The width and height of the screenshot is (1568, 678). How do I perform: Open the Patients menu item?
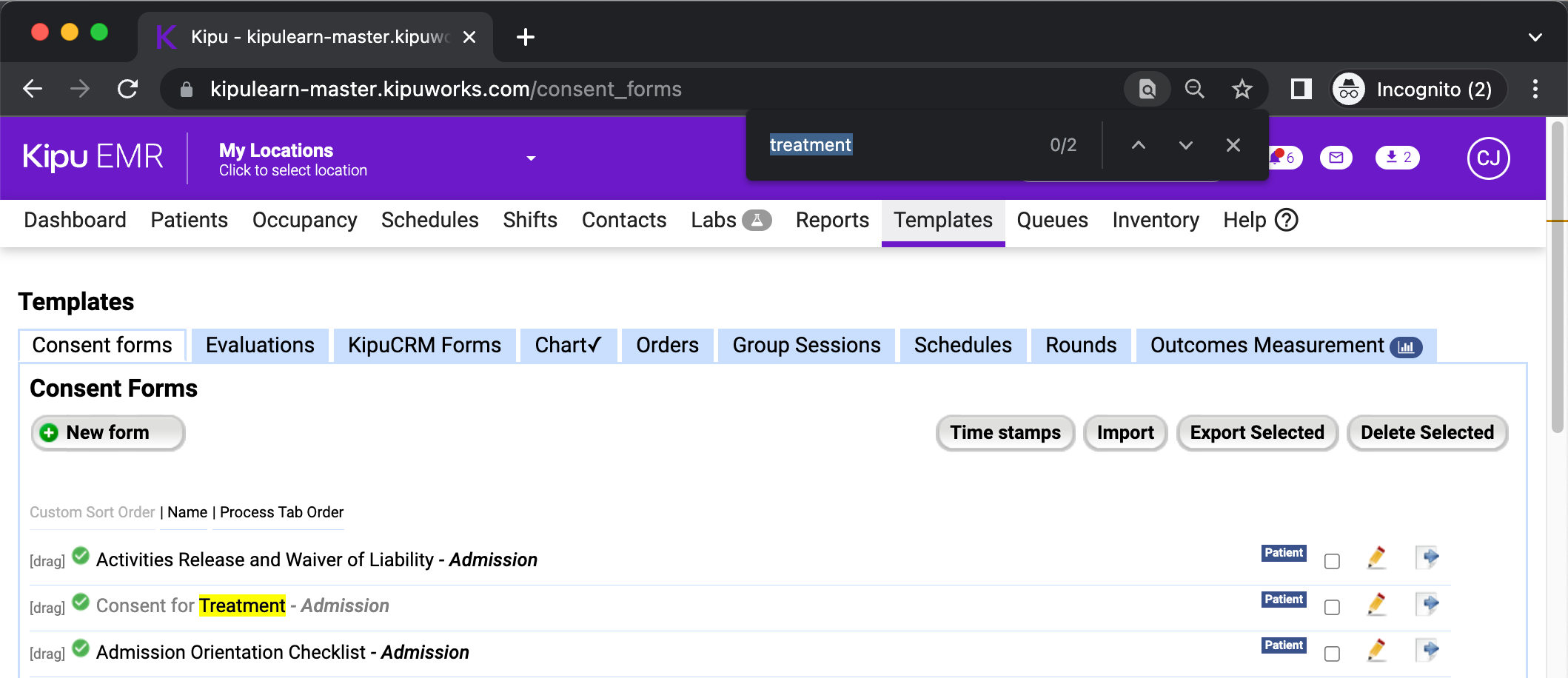click(189, 221)
